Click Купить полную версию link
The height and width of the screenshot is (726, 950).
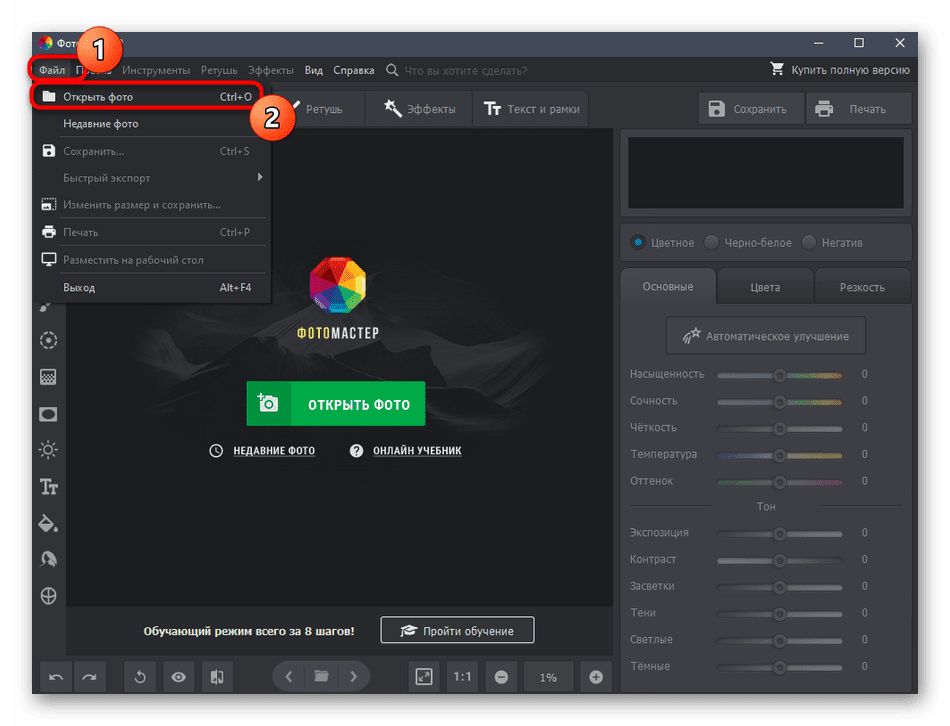(840, 70)
